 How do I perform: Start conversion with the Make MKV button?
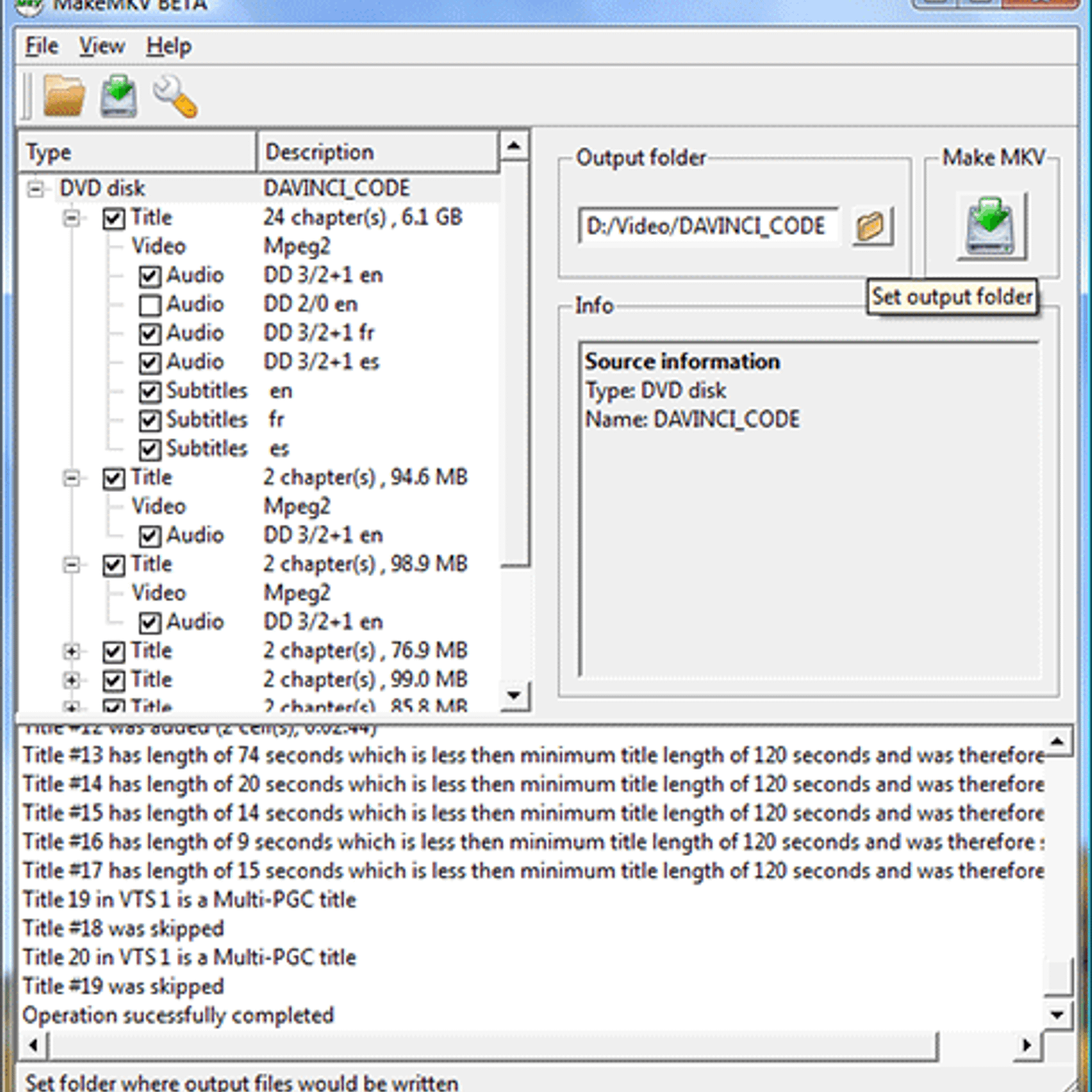(x=990, y=225)
